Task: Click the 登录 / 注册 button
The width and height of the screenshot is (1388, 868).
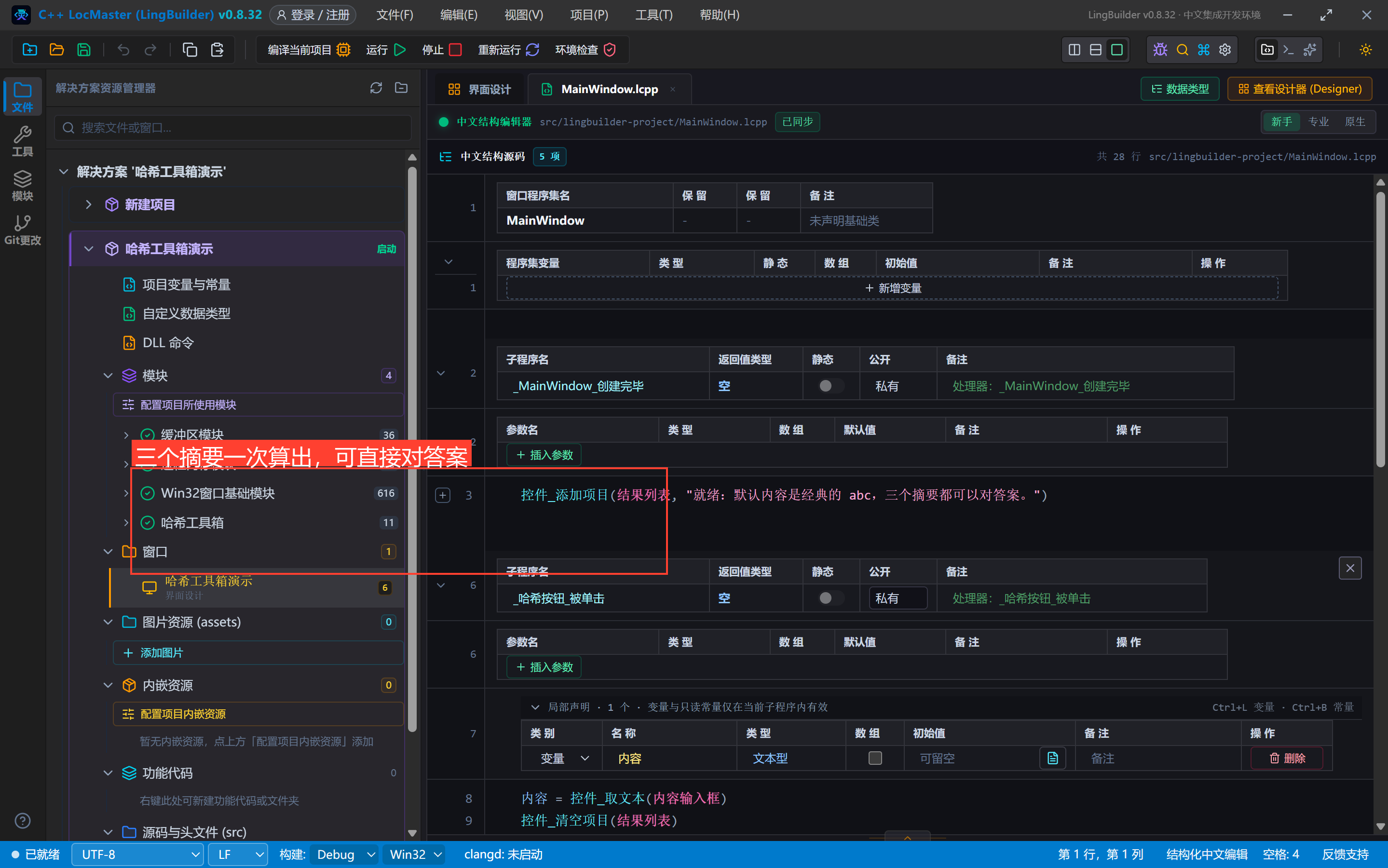Action: pyautogui.click(x=313, y=14)
